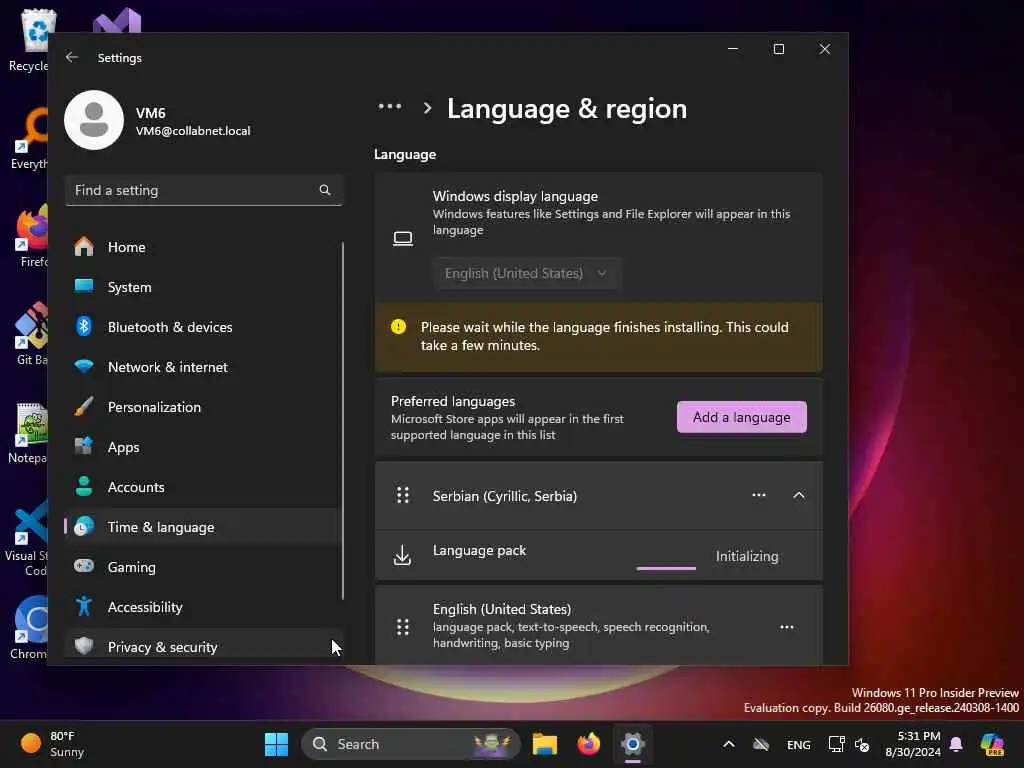Click the Add a language button
Screen dimensions: 1024x768
coord(742,417)
